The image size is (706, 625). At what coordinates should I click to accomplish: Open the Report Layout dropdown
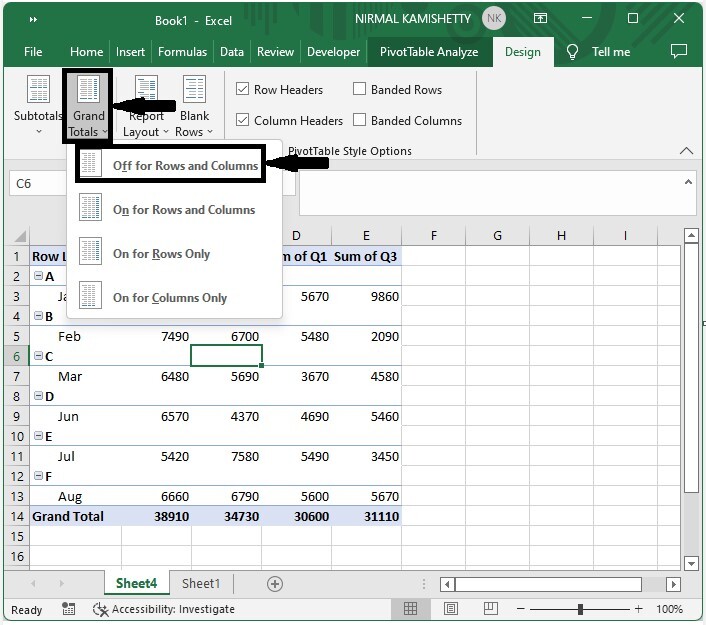point(145,106)
